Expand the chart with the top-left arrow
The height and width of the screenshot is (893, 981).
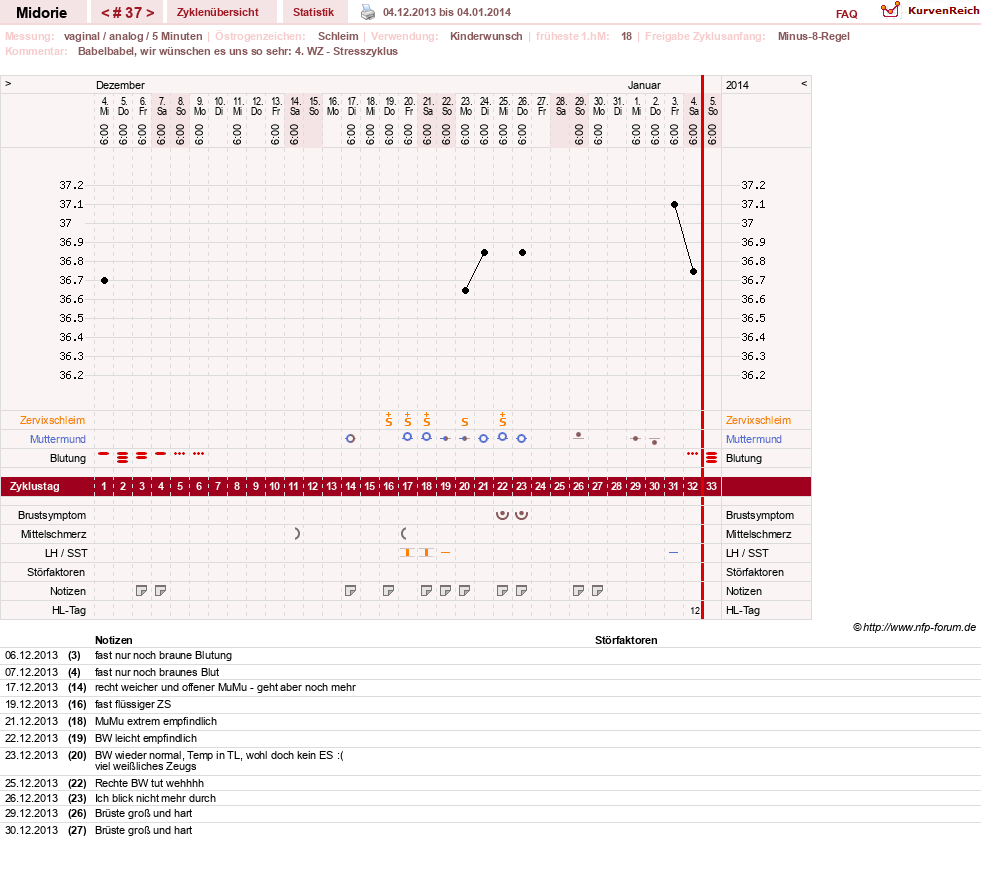(8, 83)
